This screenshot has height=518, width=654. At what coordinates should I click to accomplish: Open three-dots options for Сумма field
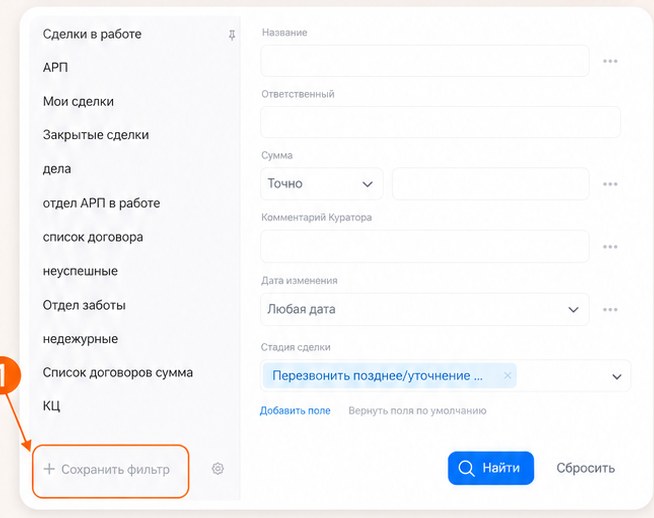click(610, 184)
